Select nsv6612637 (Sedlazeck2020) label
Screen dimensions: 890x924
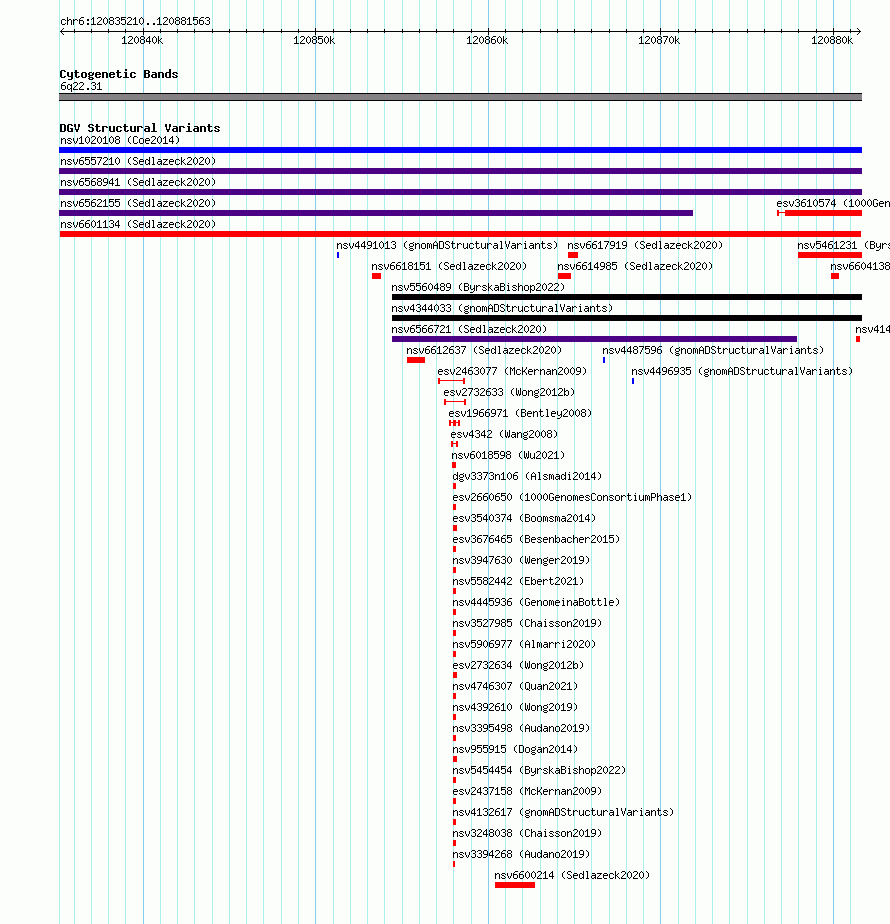point(484,351)
